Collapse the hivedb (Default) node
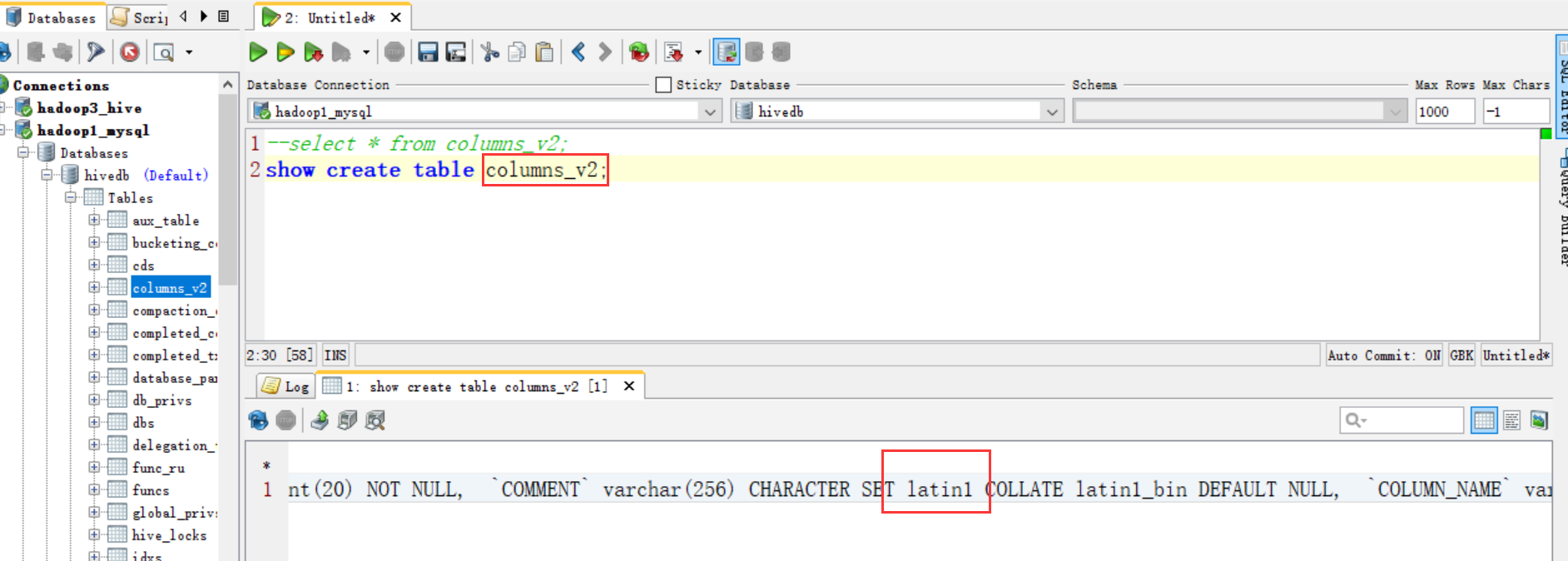The height and width of the screenshot is (561, 1568). tap(47, 175)
